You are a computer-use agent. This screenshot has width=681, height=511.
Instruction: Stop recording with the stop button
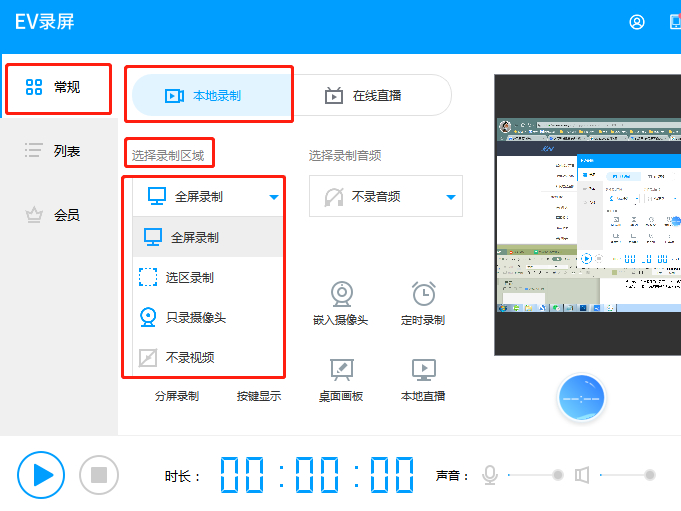pyautogui.click(x=99, y=475)
